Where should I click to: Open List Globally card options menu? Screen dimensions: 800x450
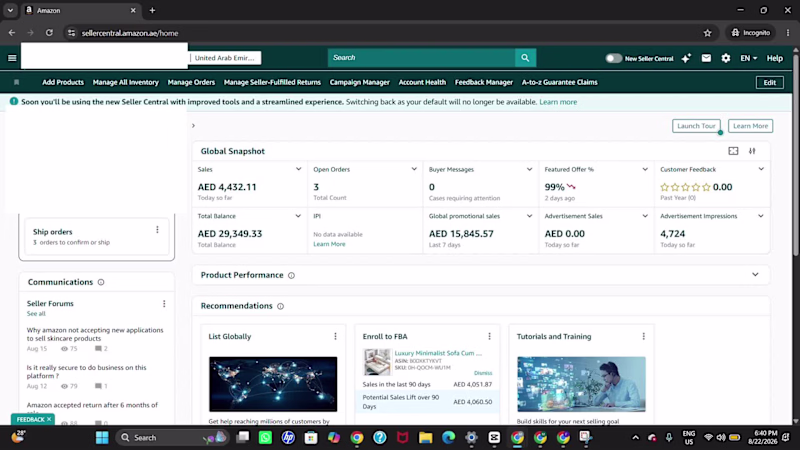(x=335, y=336)
